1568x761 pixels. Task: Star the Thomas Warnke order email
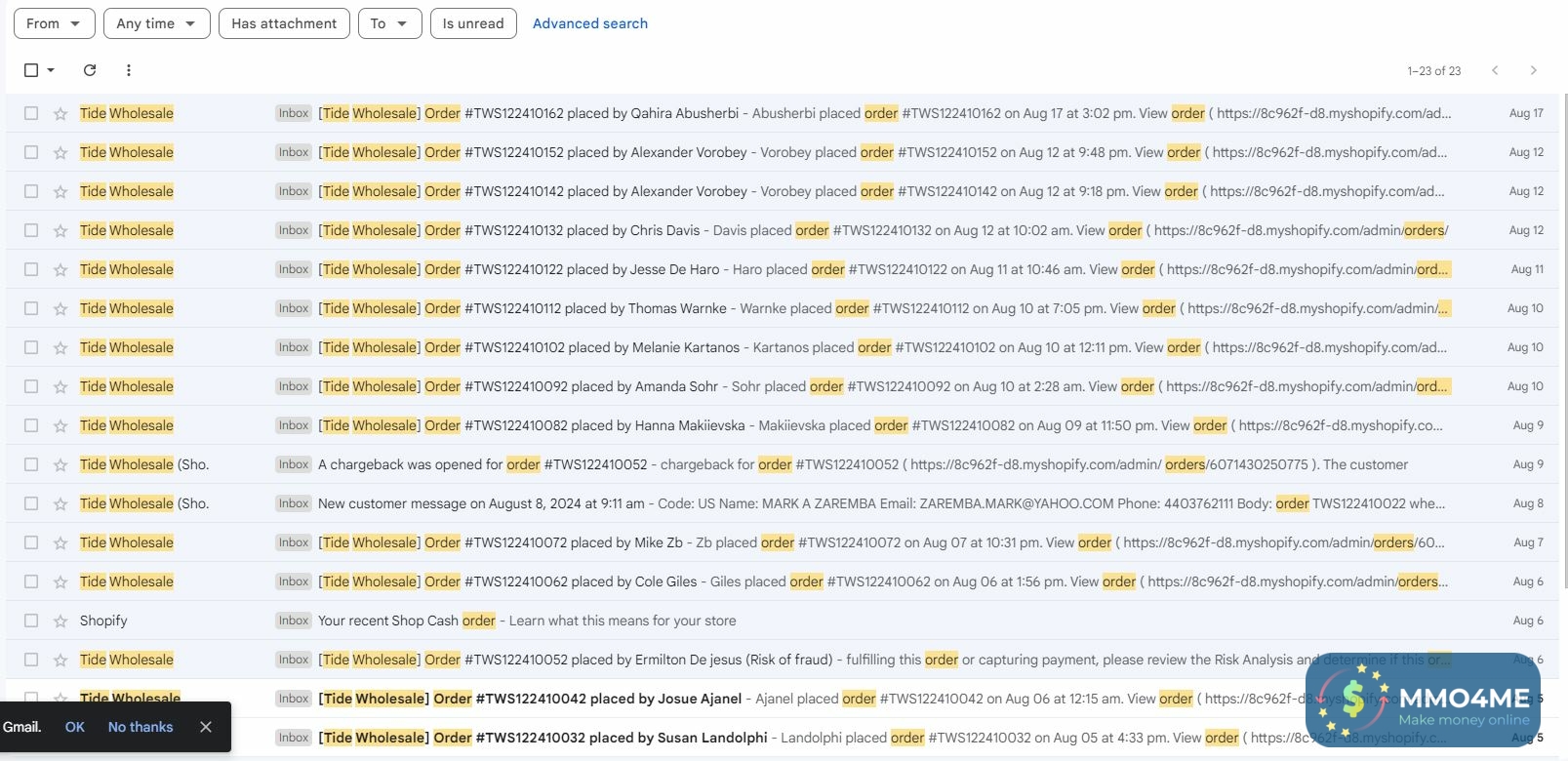(x=60, y=308)
